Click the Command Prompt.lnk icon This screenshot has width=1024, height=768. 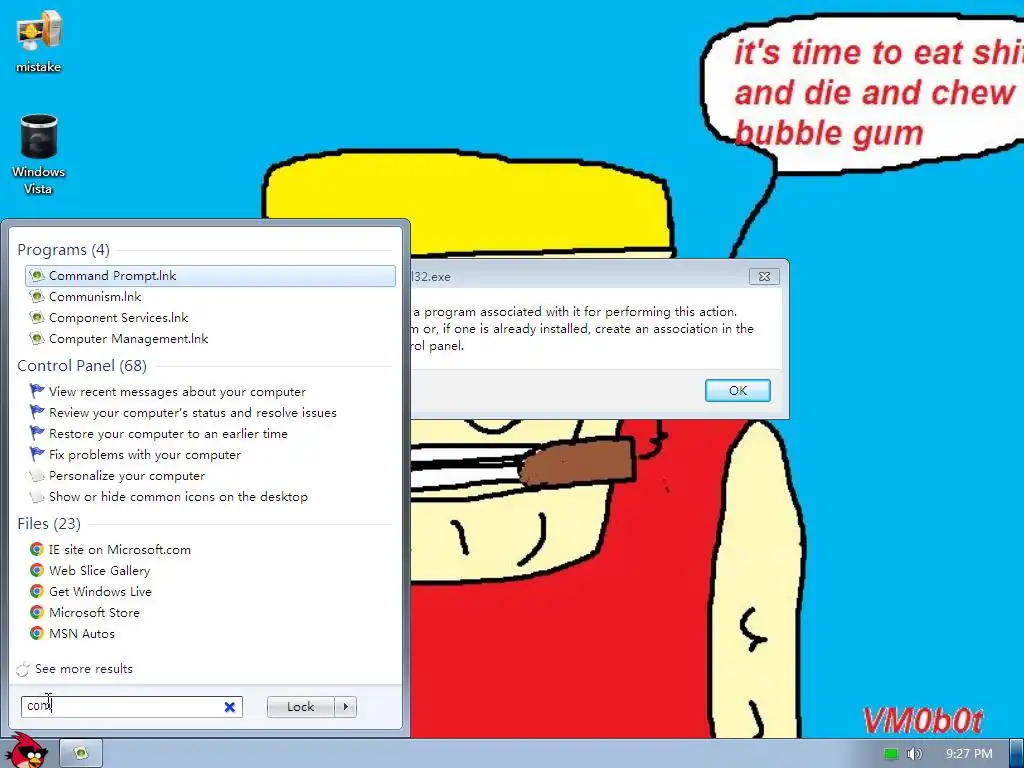37,276
